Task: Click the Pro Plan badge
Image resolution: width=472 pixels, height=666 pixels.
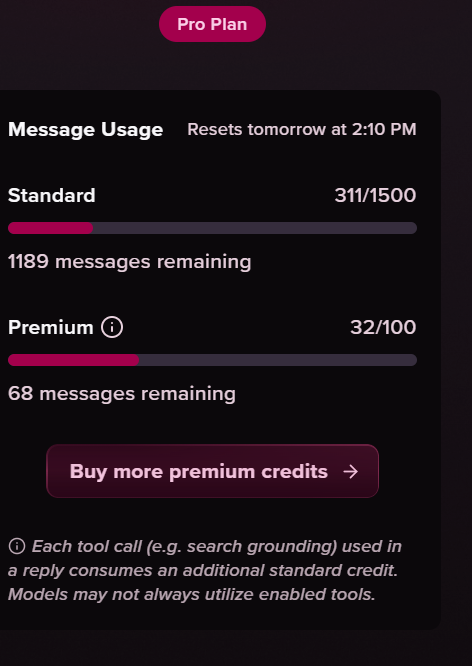Action: [212, 24]
